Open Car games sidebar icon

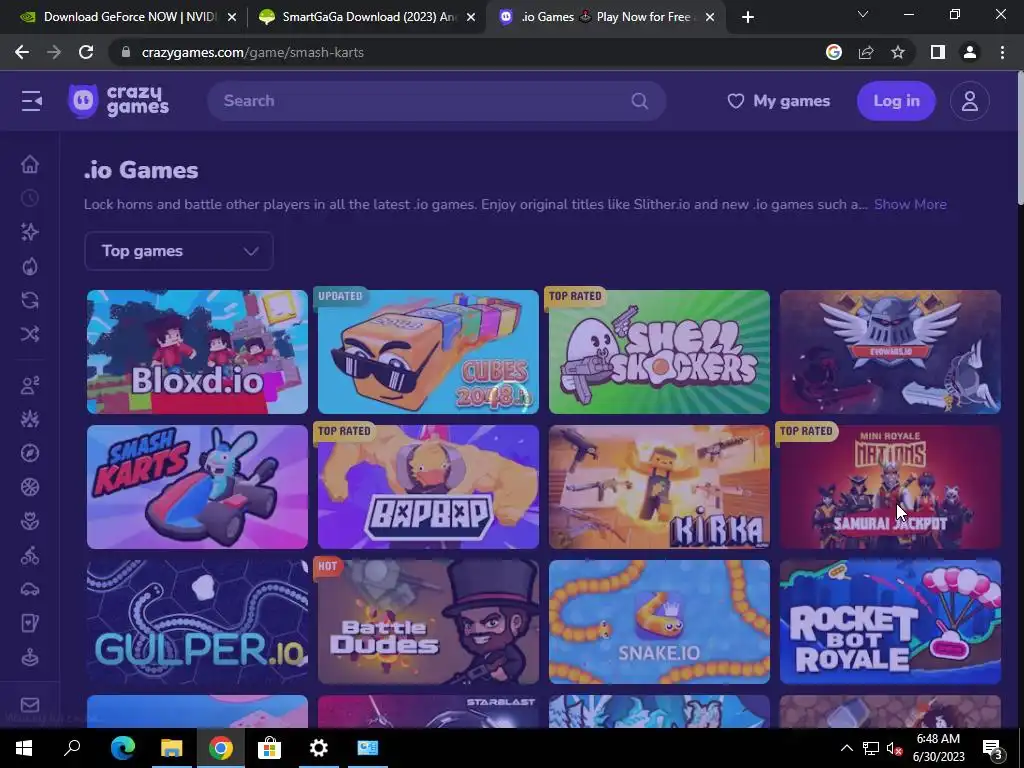click(30, 589)
